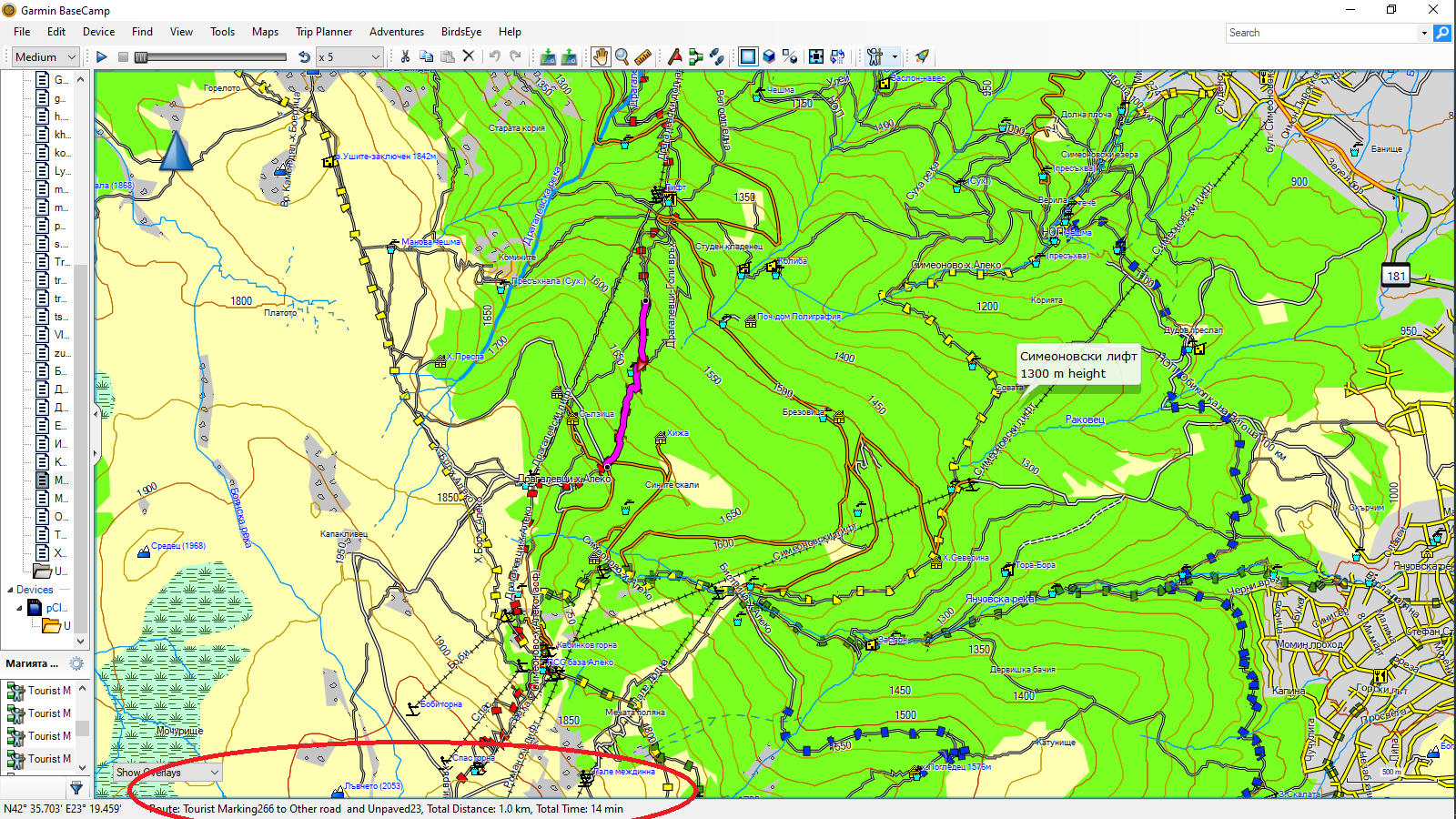Click the blue search magnifier button
Viewport: 1456px width, 819px height.
[1442, 33]
